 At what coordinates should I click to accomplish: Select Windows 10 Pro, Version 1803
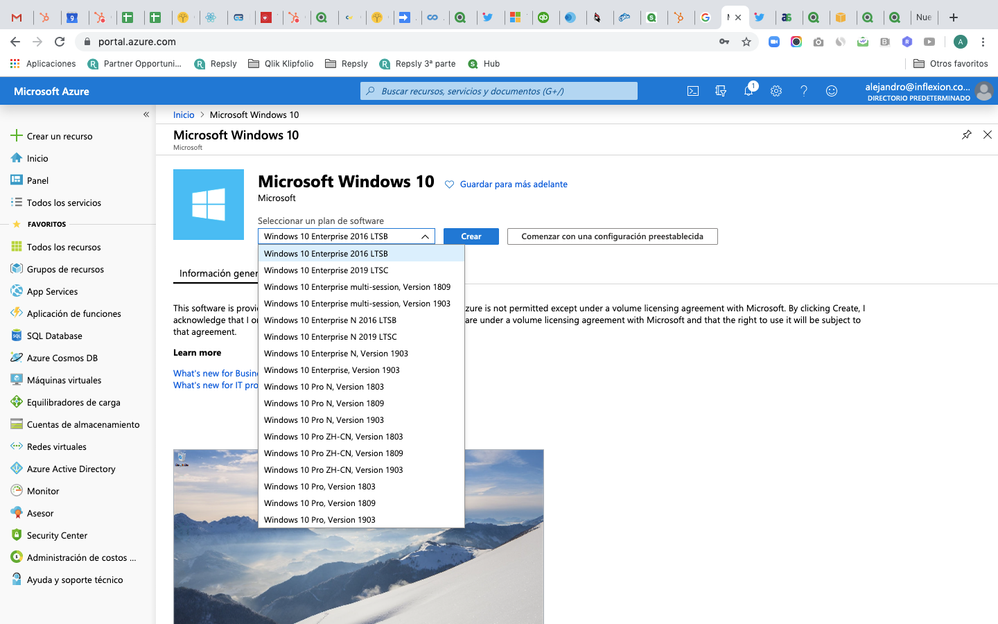click(361, 486)
